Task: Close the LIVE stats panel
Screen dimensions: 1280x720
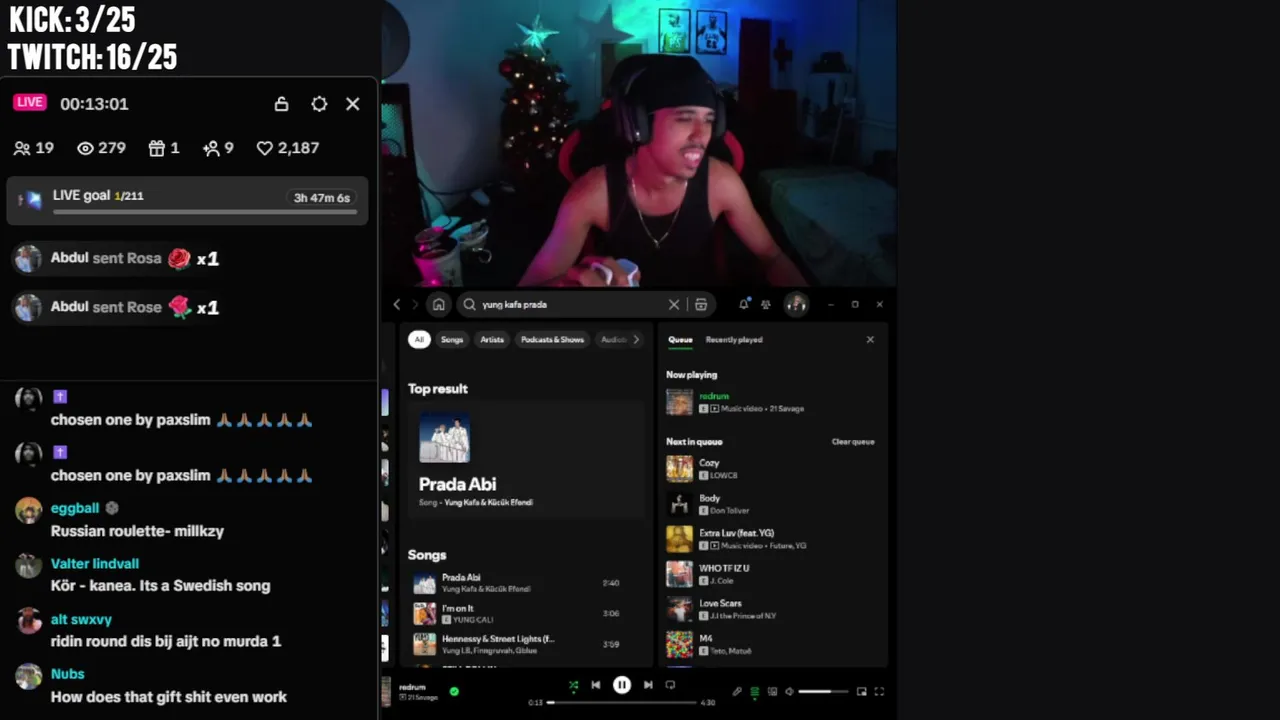Action: coord(353,104)
